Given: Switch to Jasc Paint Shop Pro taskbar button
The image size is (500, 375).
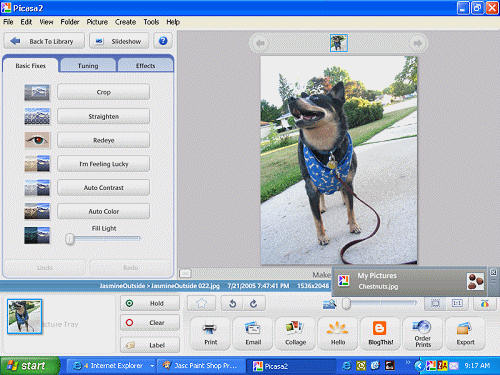Looking at the screenshot, I should [x=201, y=366].
